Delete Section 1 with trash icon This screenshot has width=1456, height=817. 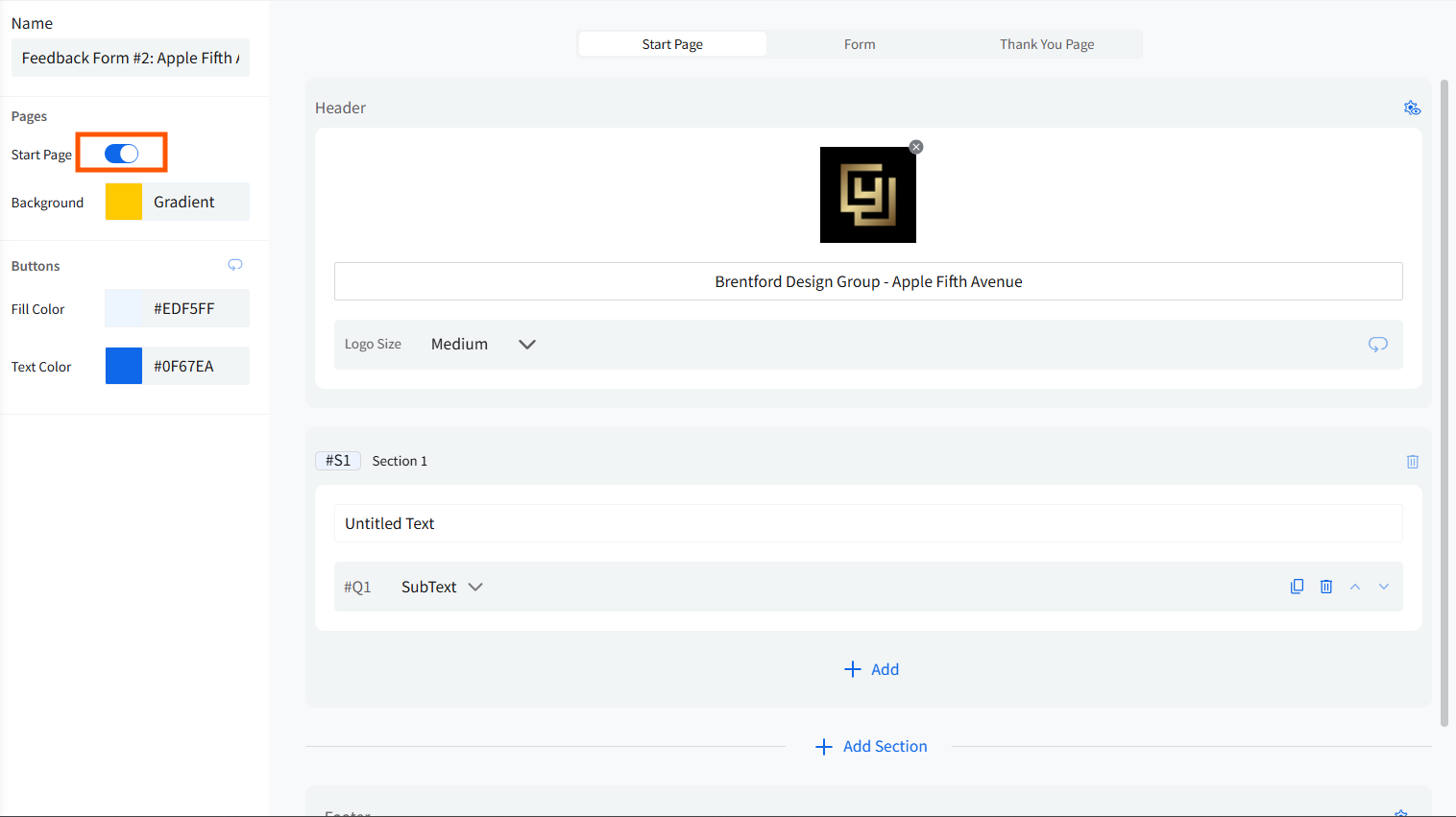(x=1413, y=462)
